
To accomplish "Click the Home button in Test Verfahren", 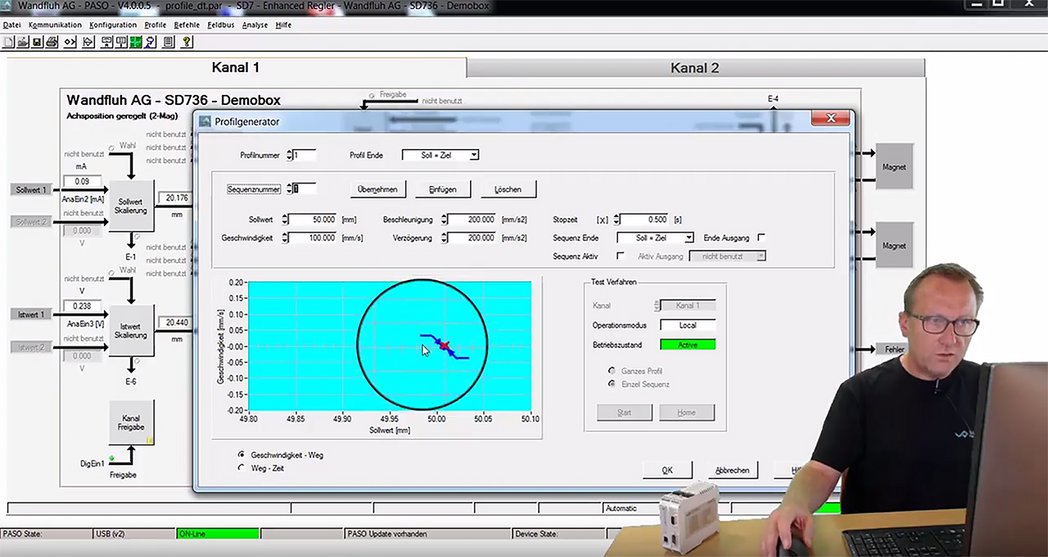I will [x=686, y=413].
